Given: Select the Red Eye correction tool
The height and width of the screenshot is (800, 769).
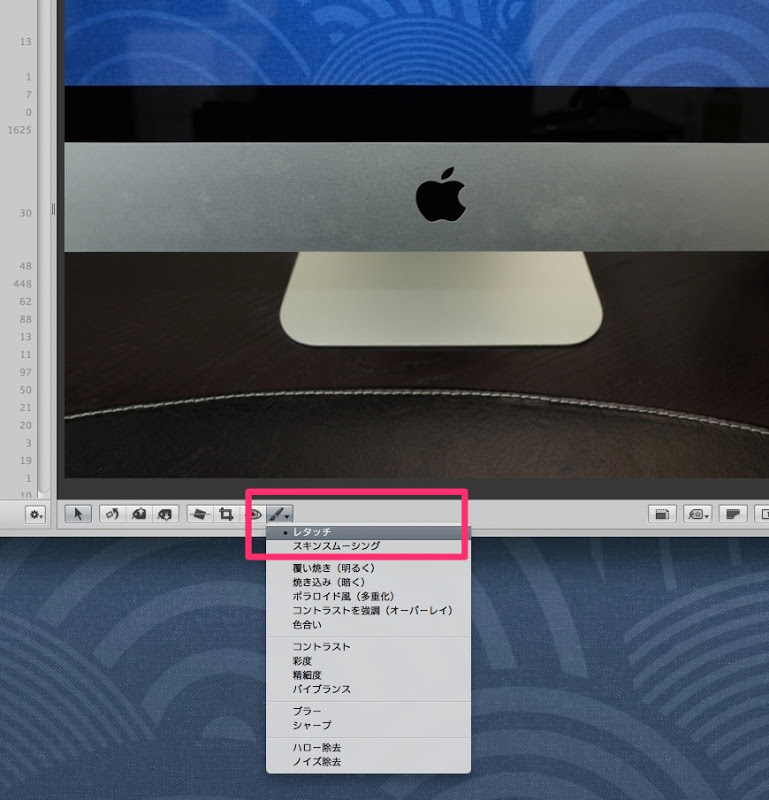Looking at the screenshot, I should pos(254,514).
